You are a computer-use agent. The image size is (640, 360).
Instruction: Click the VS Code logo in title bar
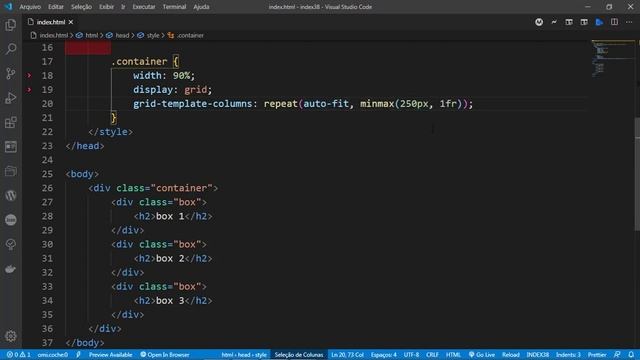(9, 7)
